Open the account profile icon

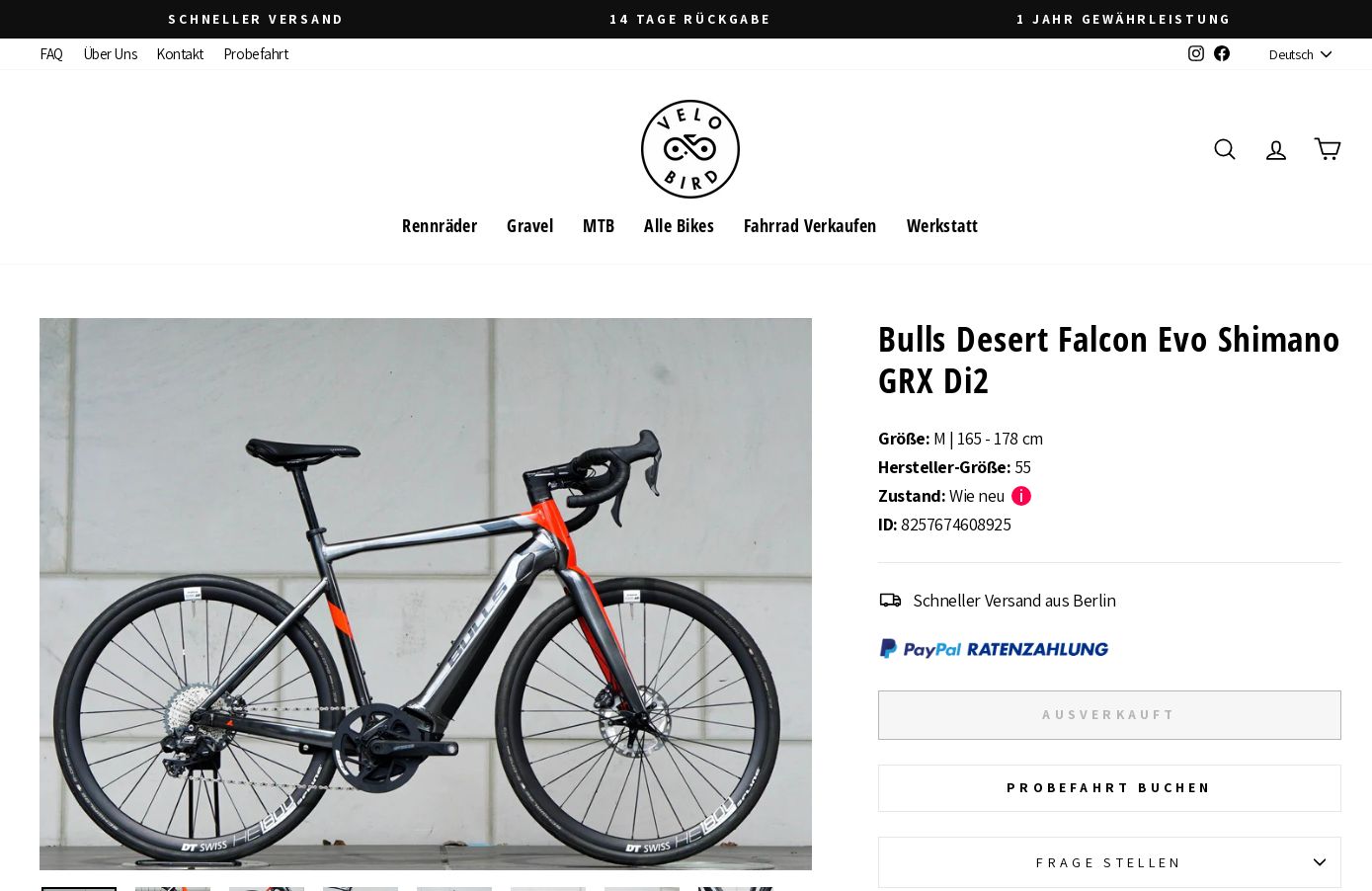click(1276, 150)
